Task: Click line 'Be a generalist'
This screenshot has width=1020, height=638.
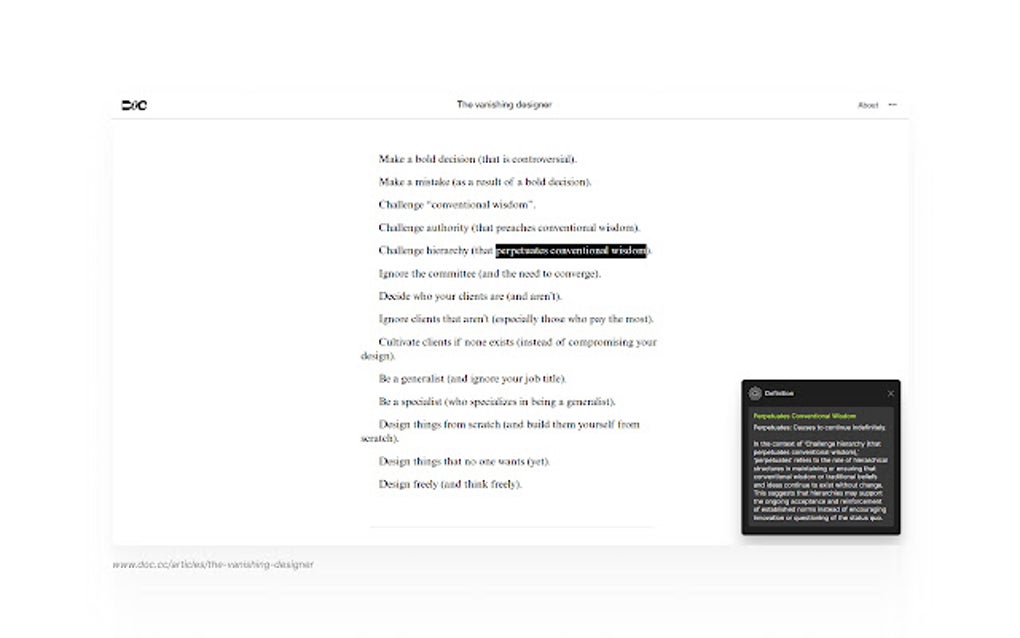Action: 472,379
